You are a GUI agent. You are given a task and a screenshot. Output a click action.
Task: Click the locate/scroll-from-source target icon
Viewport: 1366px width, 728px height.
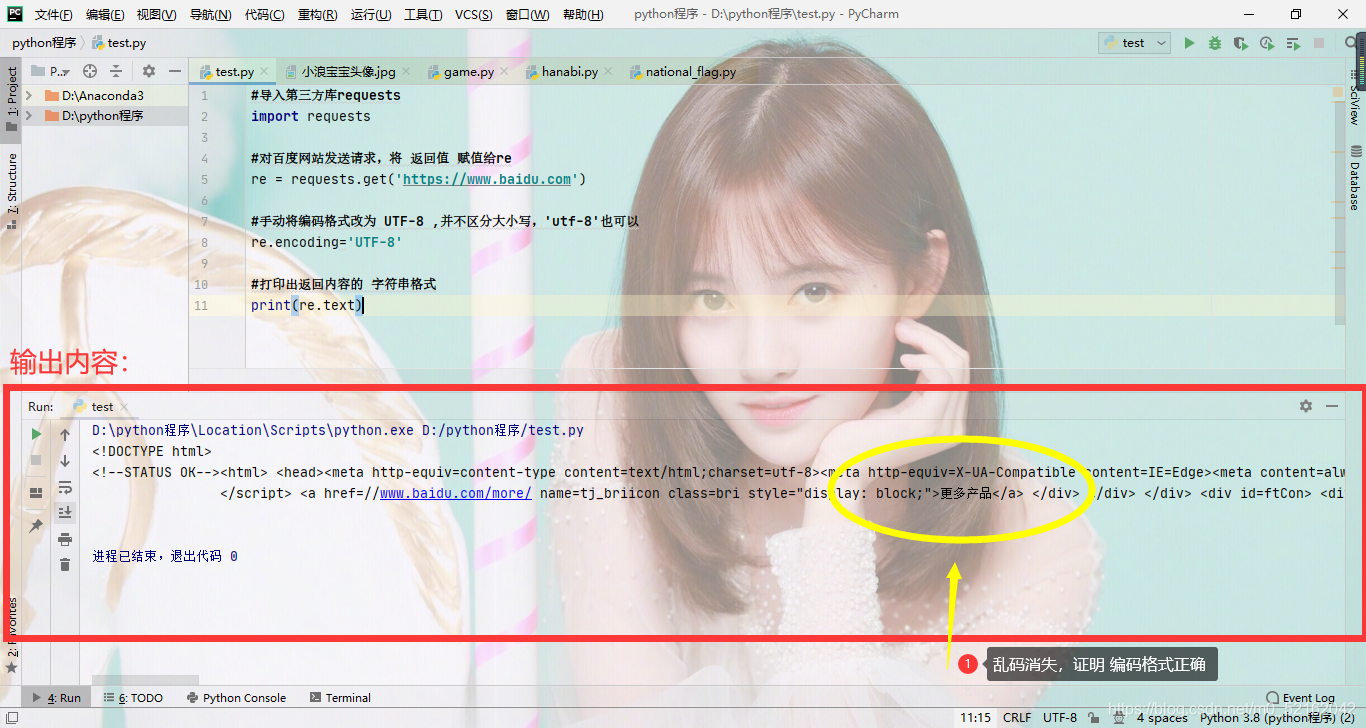tap(90, 71)
